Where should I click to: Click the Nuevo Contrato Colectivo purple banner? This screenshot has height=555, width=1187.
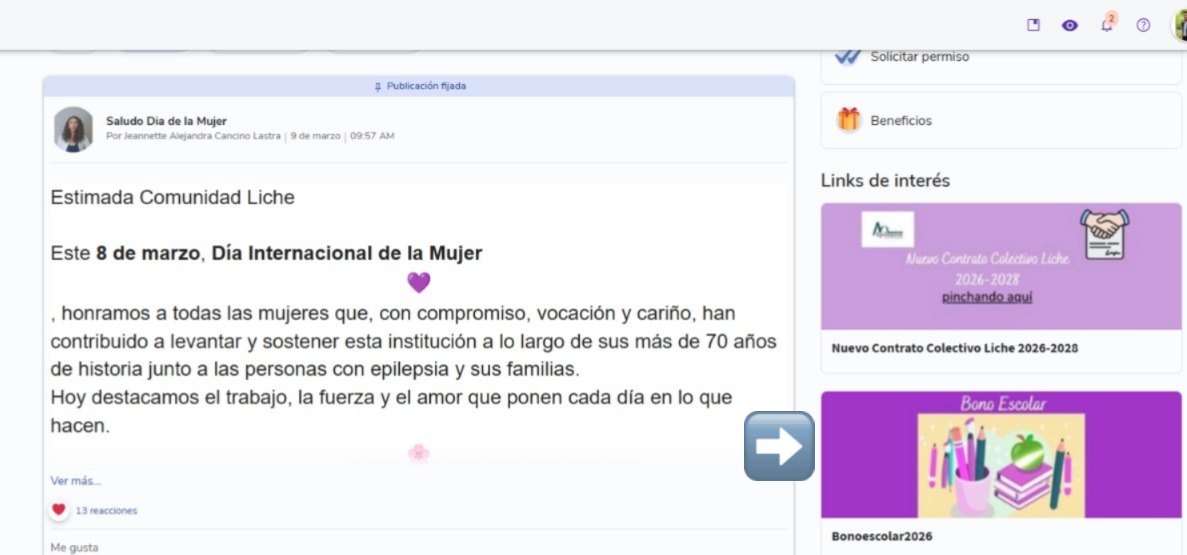(x=1001, y=266)
